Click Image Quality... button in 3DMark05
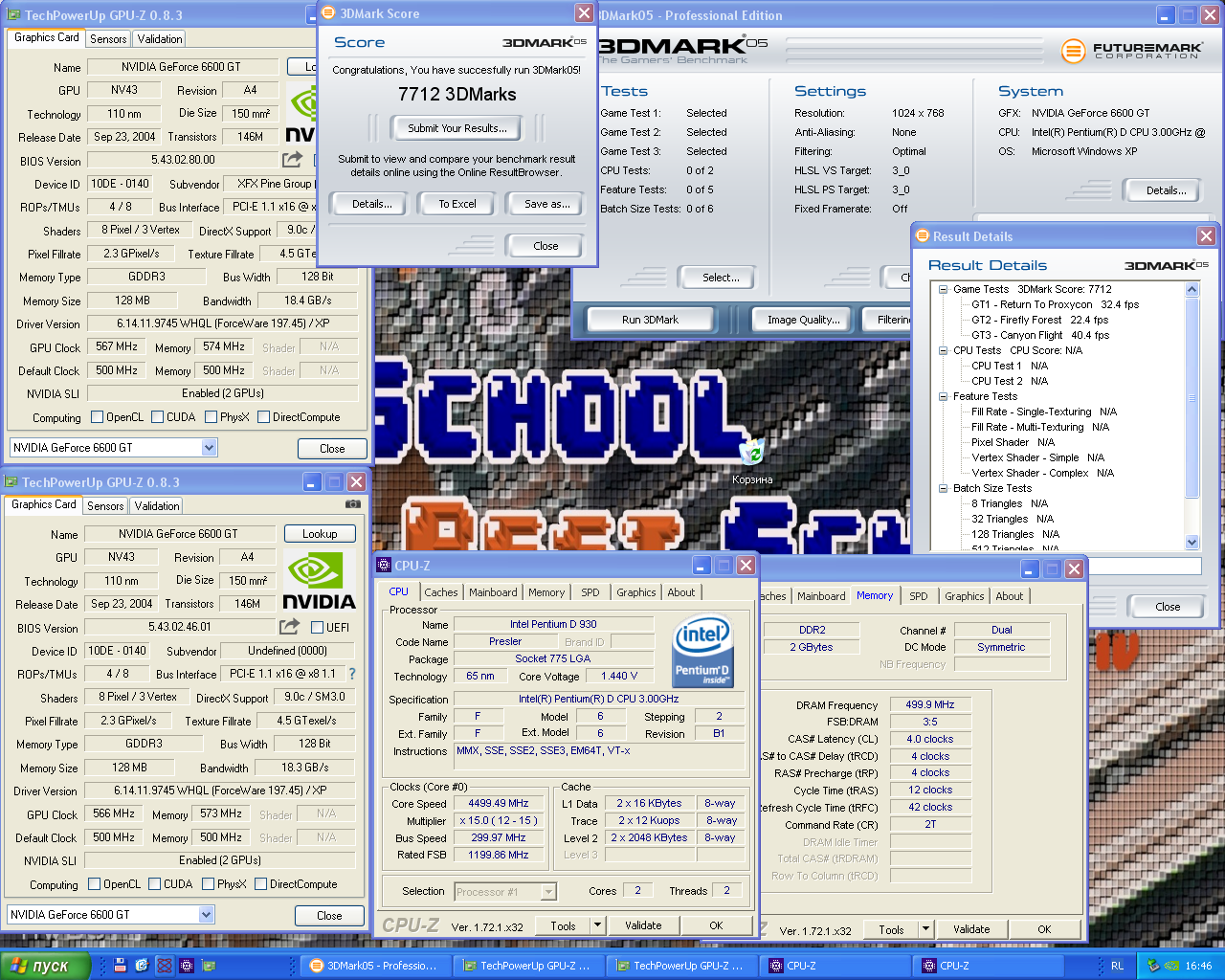 coord(804,320)
